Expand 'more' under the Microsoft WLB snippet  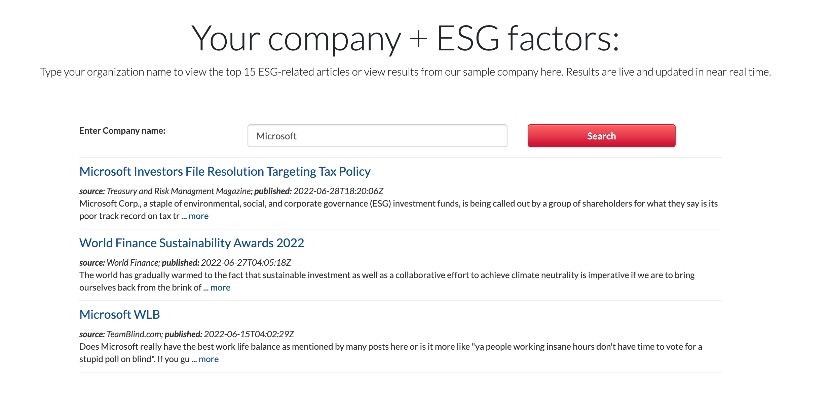pos(209,360)
